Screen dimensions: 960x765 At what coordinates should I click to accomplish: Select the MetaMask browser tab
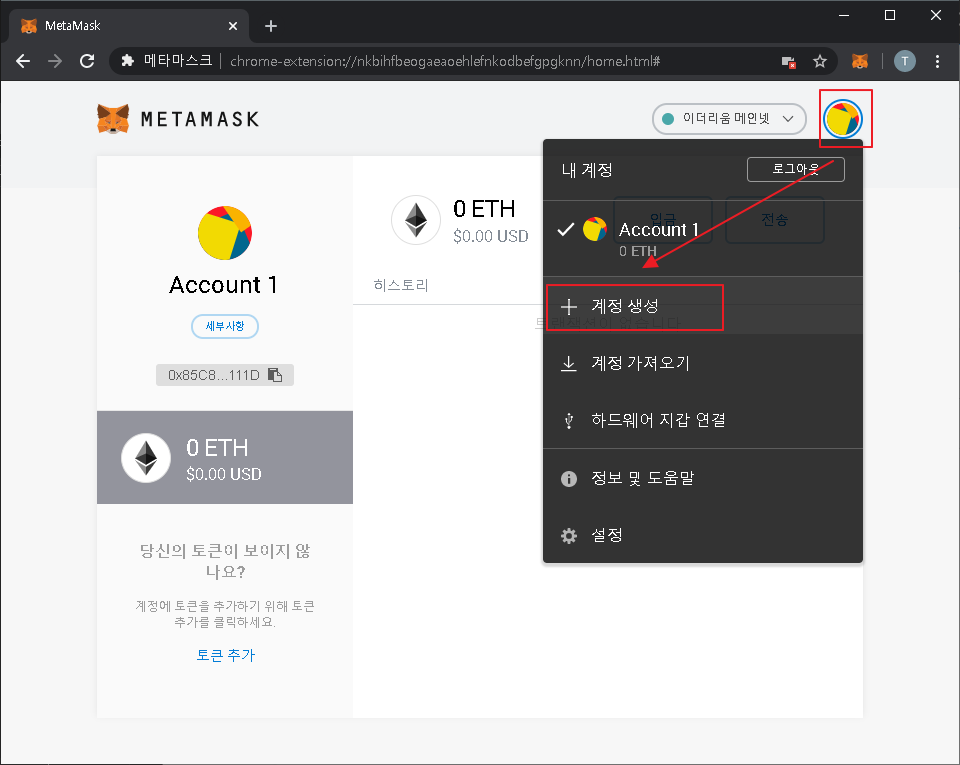(x=128, y=26)
